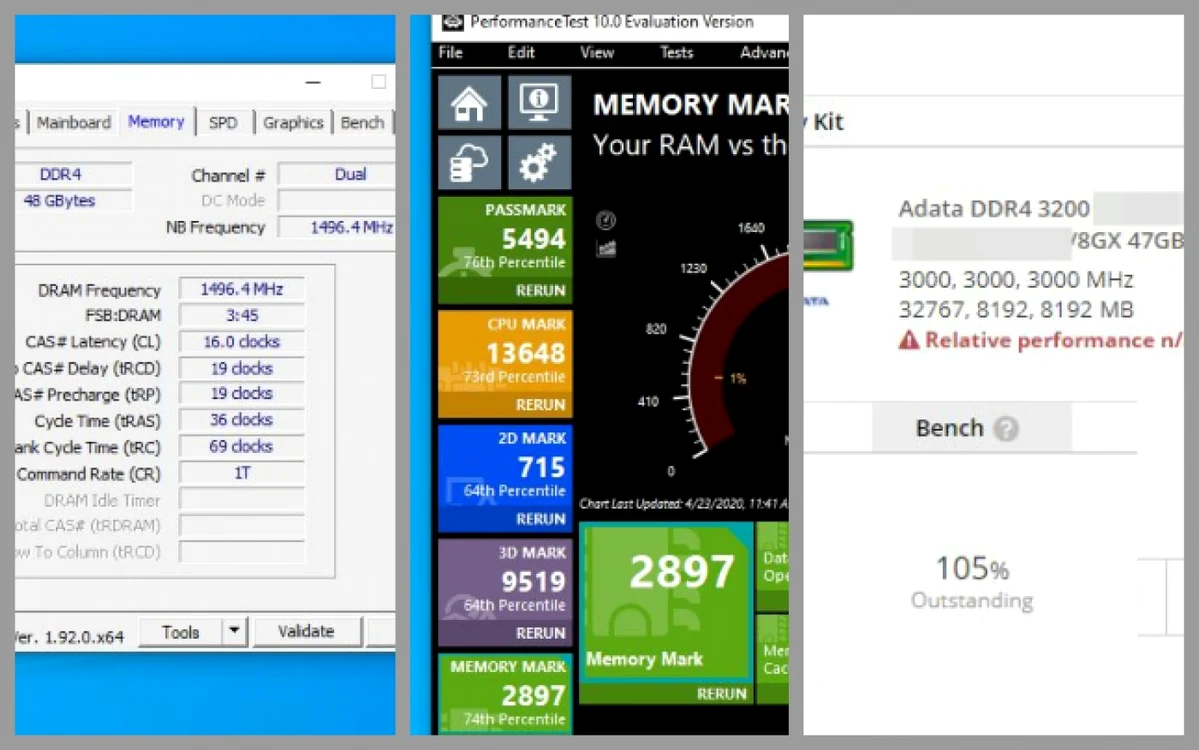Rerun the 3D Mark test
Viewport: 1199px width, 750px height.
541,633
